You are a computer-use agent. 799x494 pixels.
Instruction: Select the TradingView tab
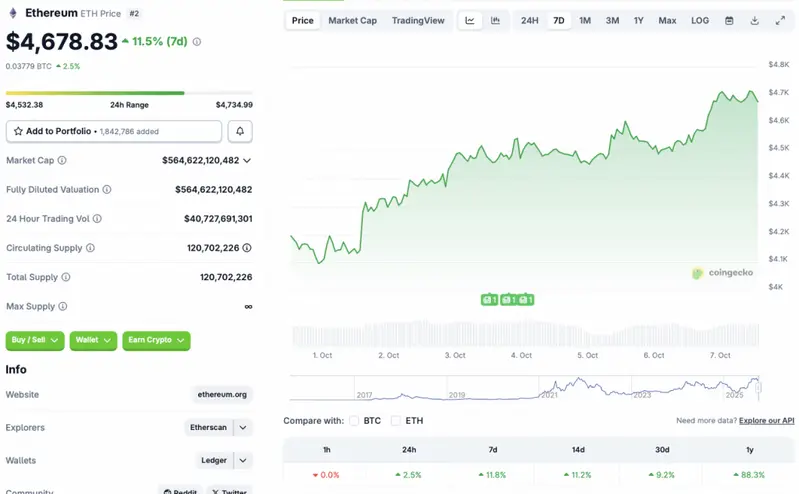click(x=418, y=20)
